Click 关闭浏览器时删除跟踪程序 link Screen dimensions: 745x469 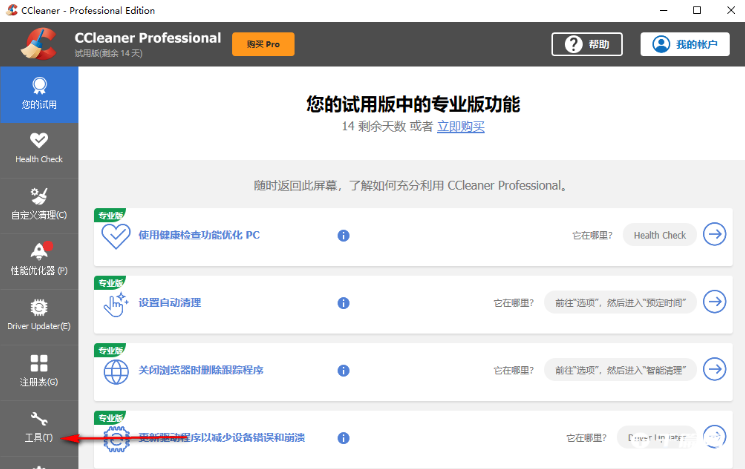pyautogui.click(x=201, y=370)
